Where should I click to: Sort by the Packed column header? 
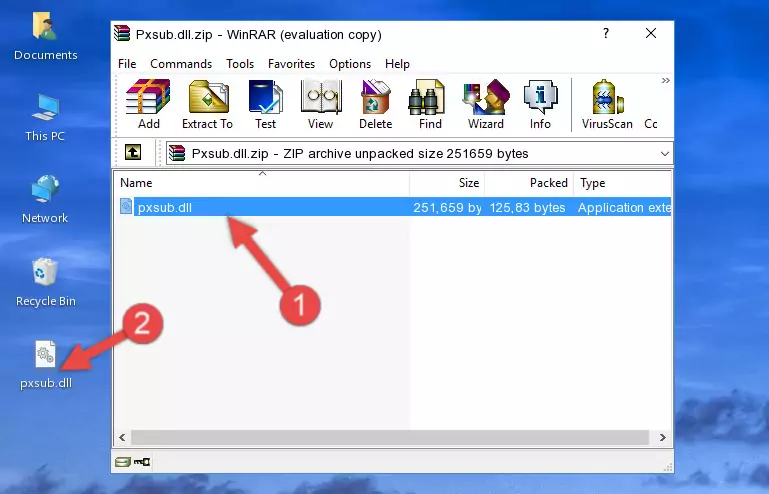pos(529,183)
